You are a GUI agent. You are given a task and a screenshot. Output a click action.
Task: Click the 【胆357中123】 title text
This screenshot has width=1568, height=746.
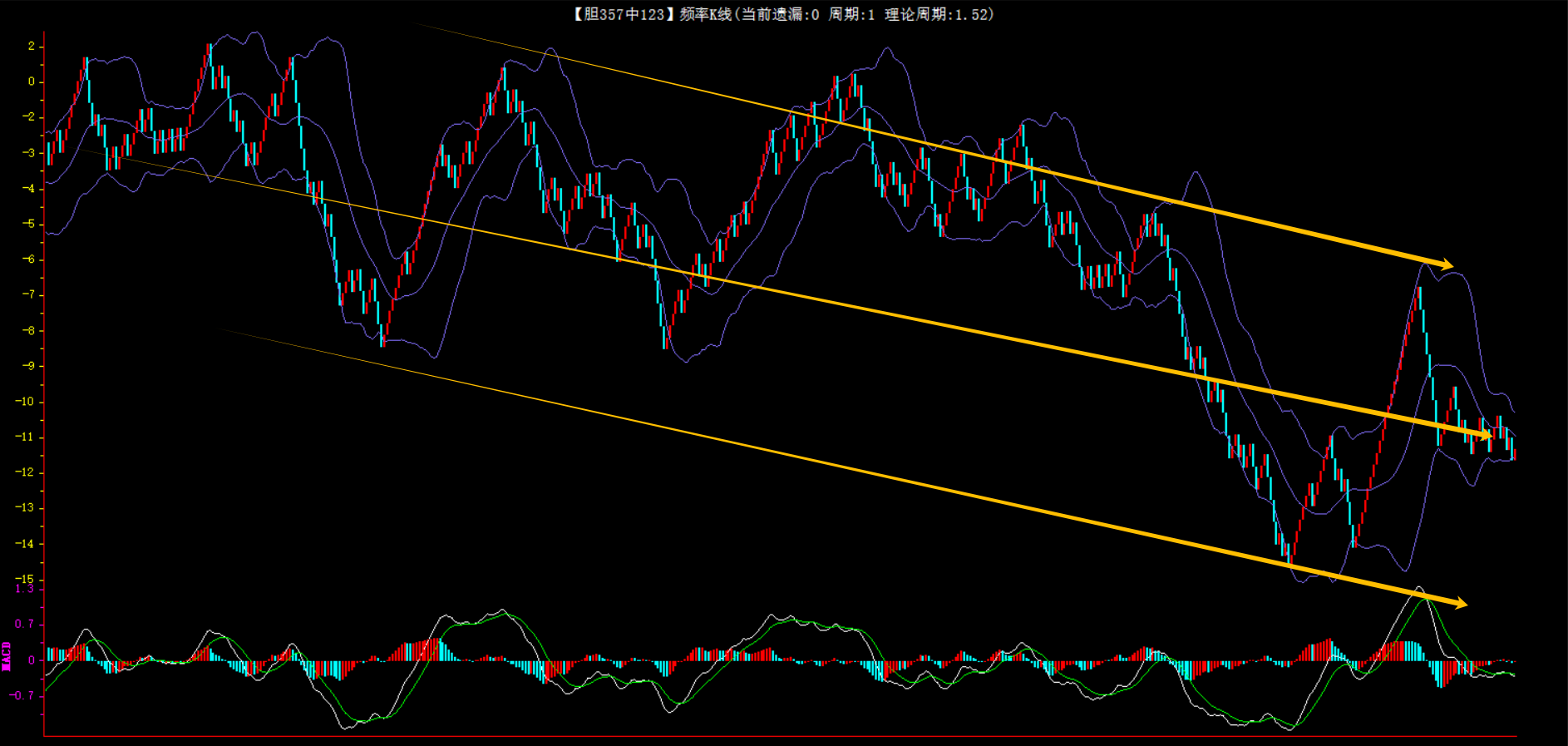pos(619,14)
